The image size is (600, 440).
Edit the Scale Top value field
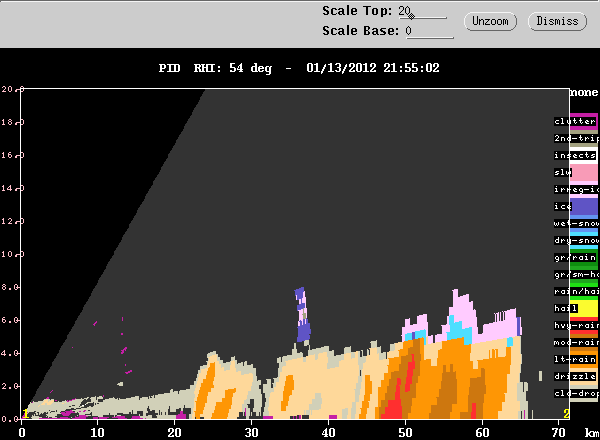(x=422, y=11)
